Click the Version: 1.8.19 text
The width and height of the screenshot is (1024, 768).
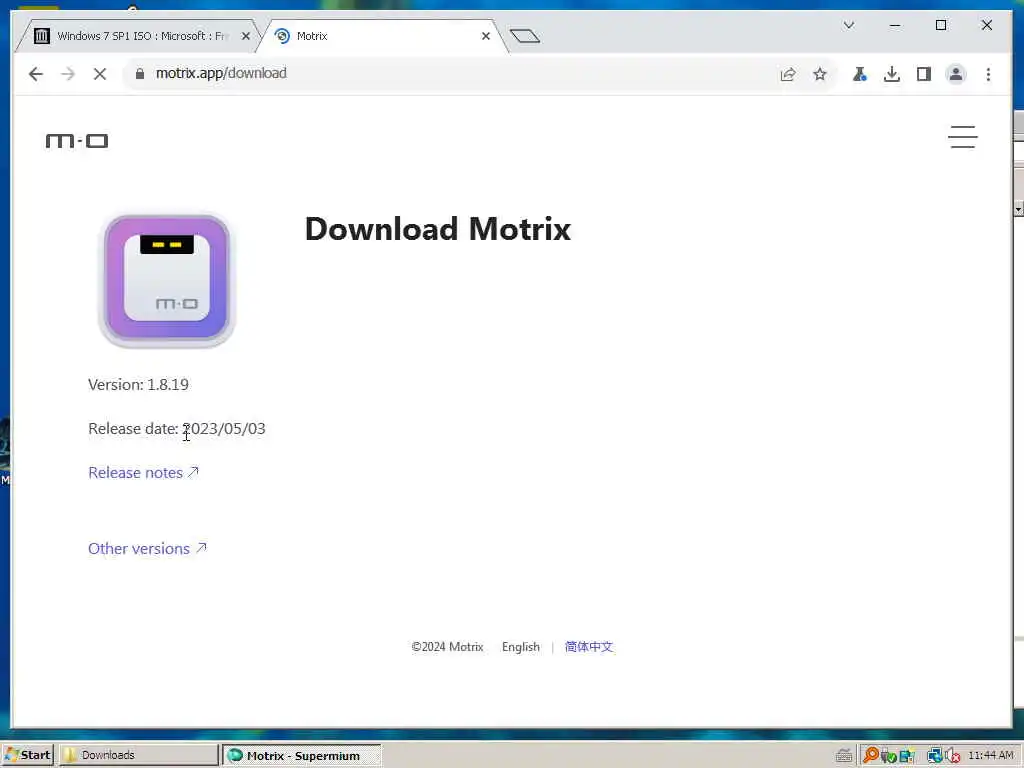(138, 385)
